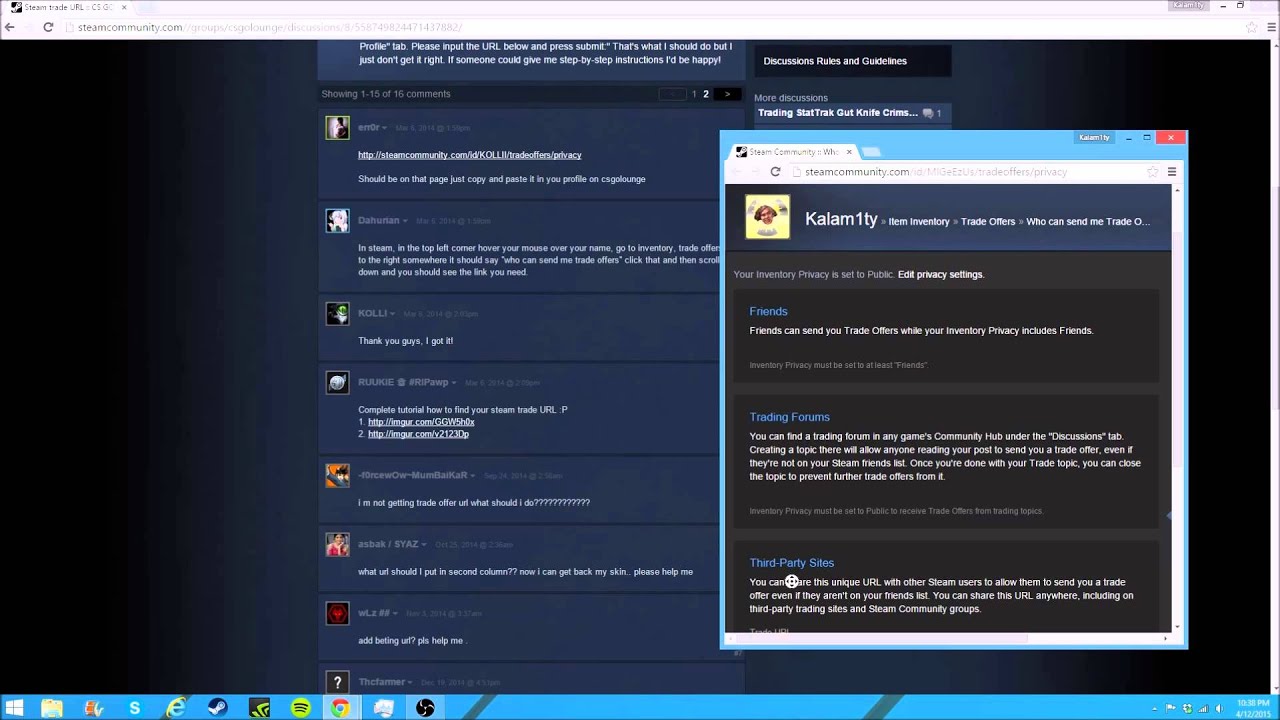Open the taskbar icon right of File Explorer

[x=93, y=708]
